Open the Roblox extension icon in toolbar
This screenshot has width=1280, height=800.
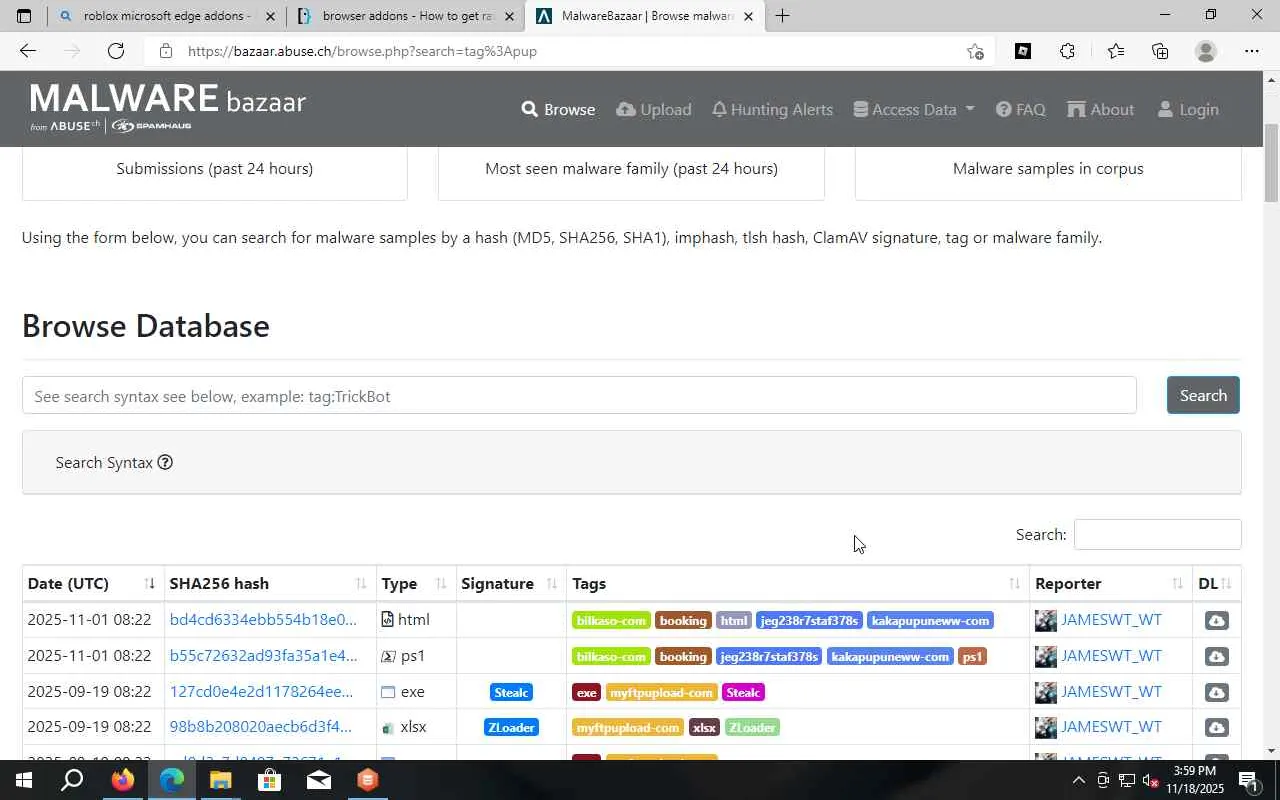point(1023,51)
